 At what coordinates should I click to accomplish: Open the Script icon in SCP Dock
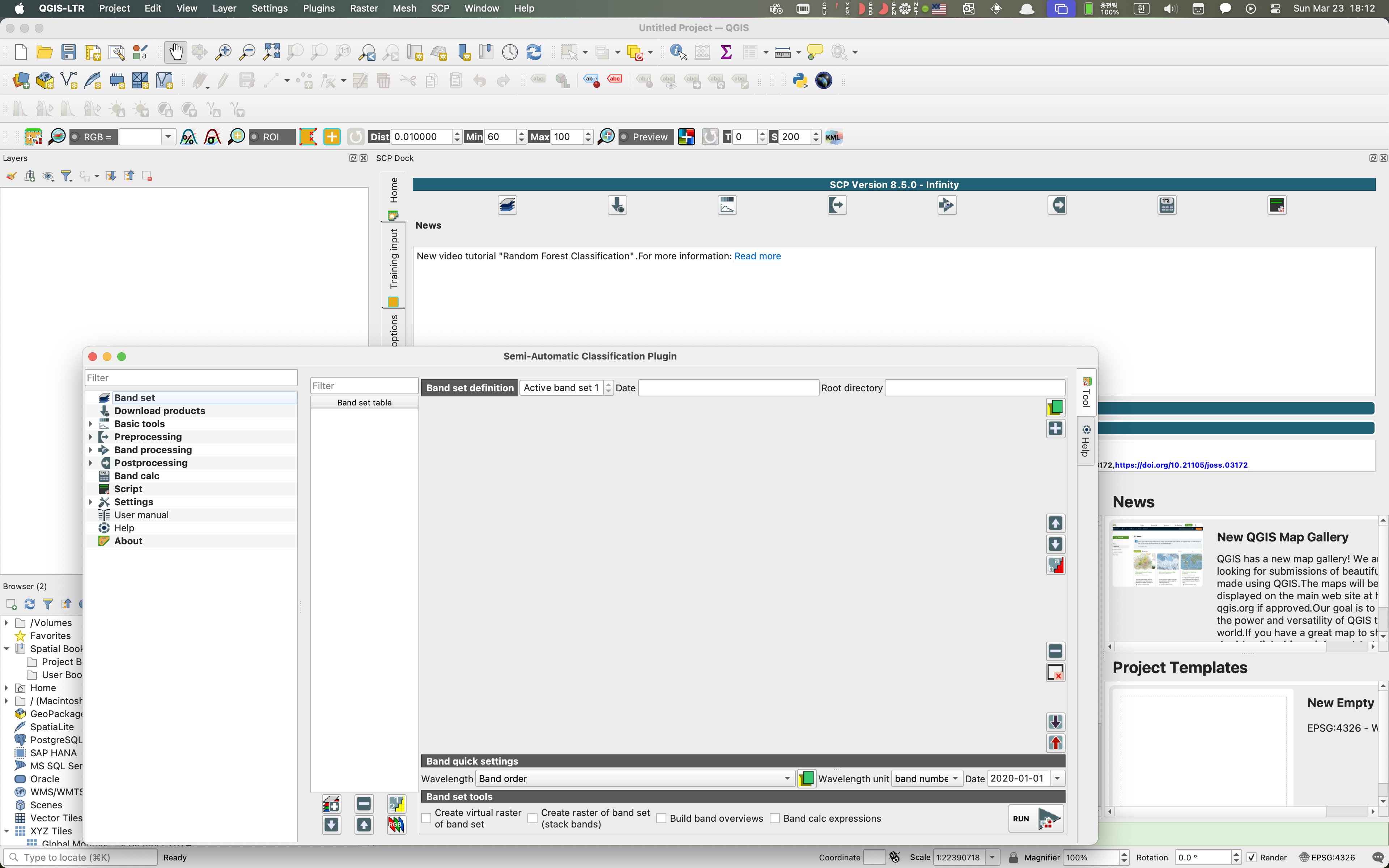tap(1277, 205)
